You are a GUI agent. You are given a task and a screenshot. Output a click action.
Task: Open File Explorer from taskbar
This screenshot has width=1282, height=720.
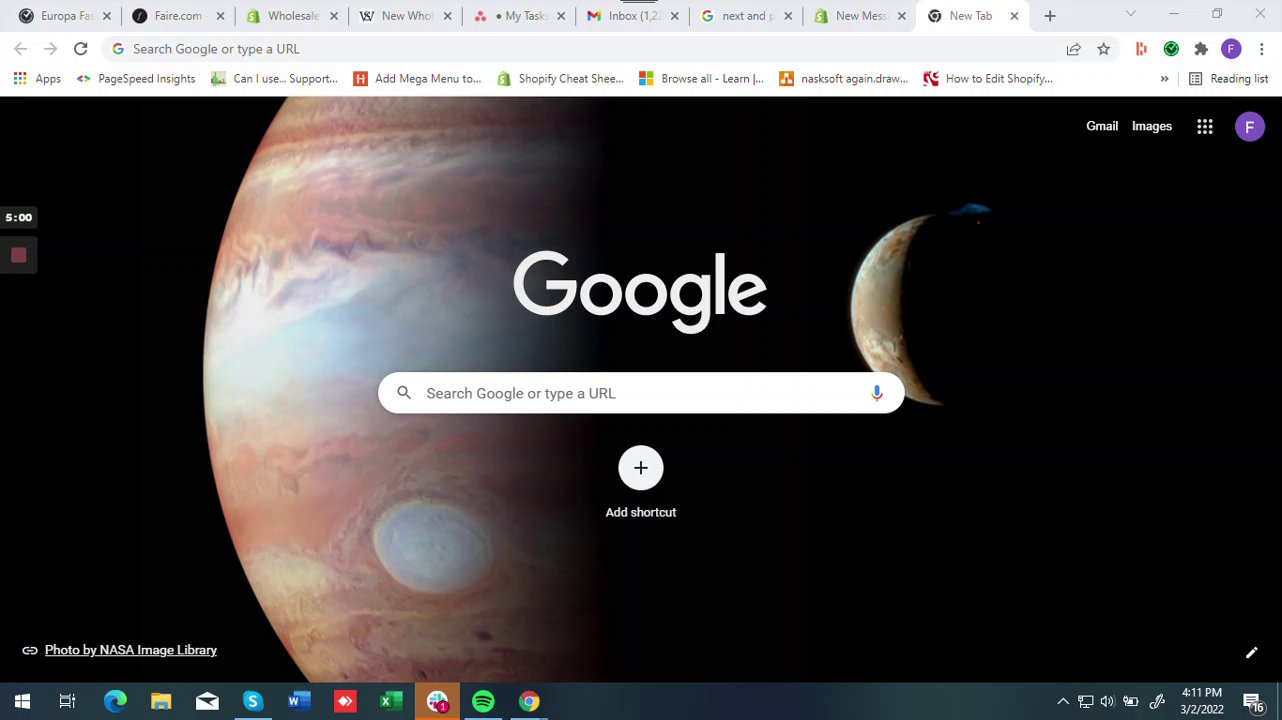coord(161,702)
